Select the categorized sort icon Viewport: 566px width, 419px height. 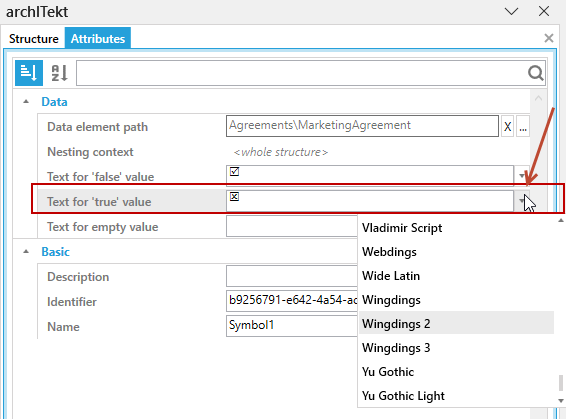(29, 73)
